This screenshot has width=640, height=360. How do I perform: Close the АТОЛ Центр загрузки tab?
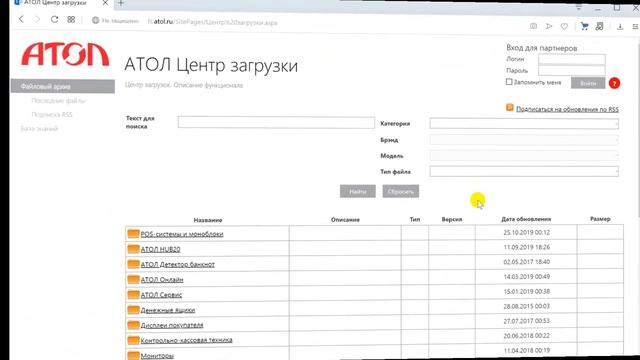[x=105, y=3]
